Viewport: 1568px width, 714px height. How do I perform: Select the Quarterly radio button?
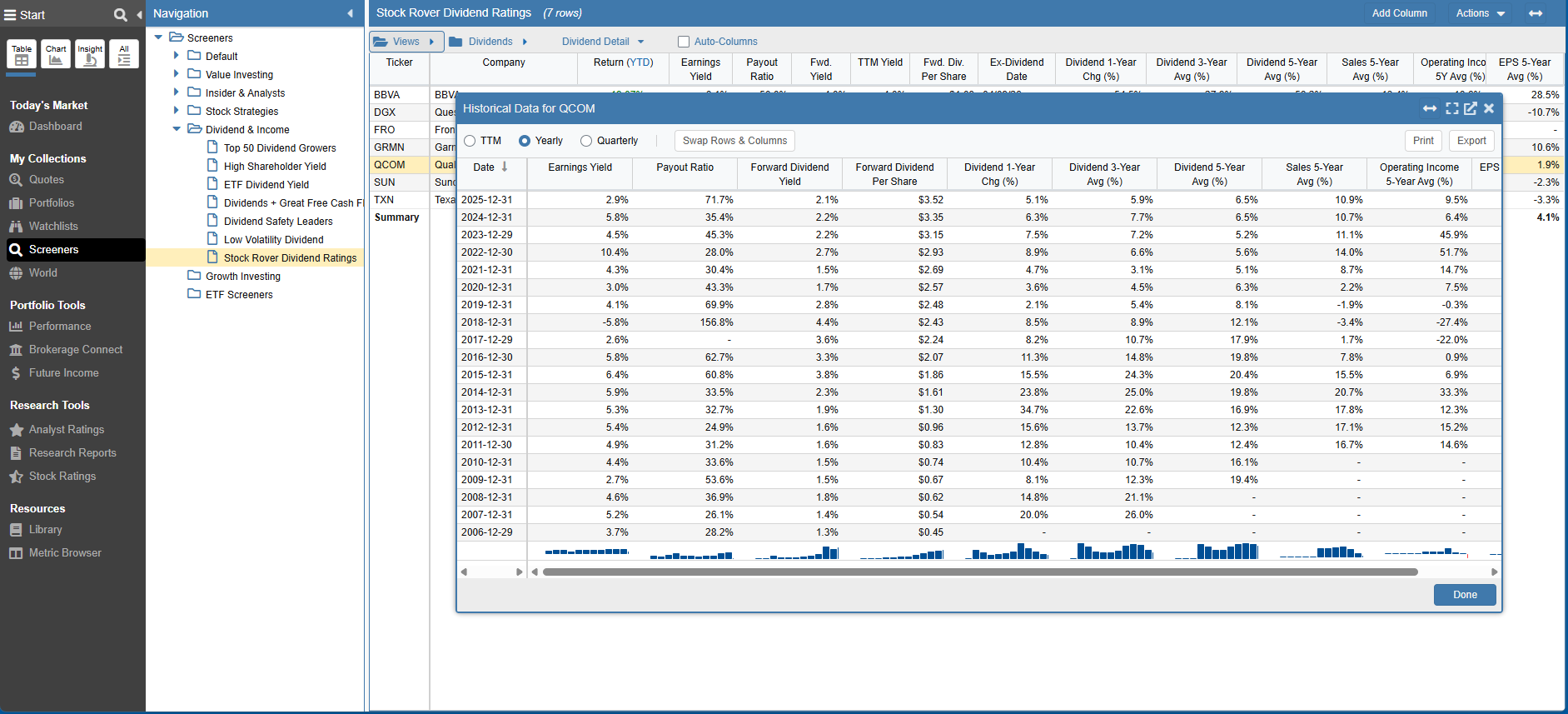pos(586,141)
